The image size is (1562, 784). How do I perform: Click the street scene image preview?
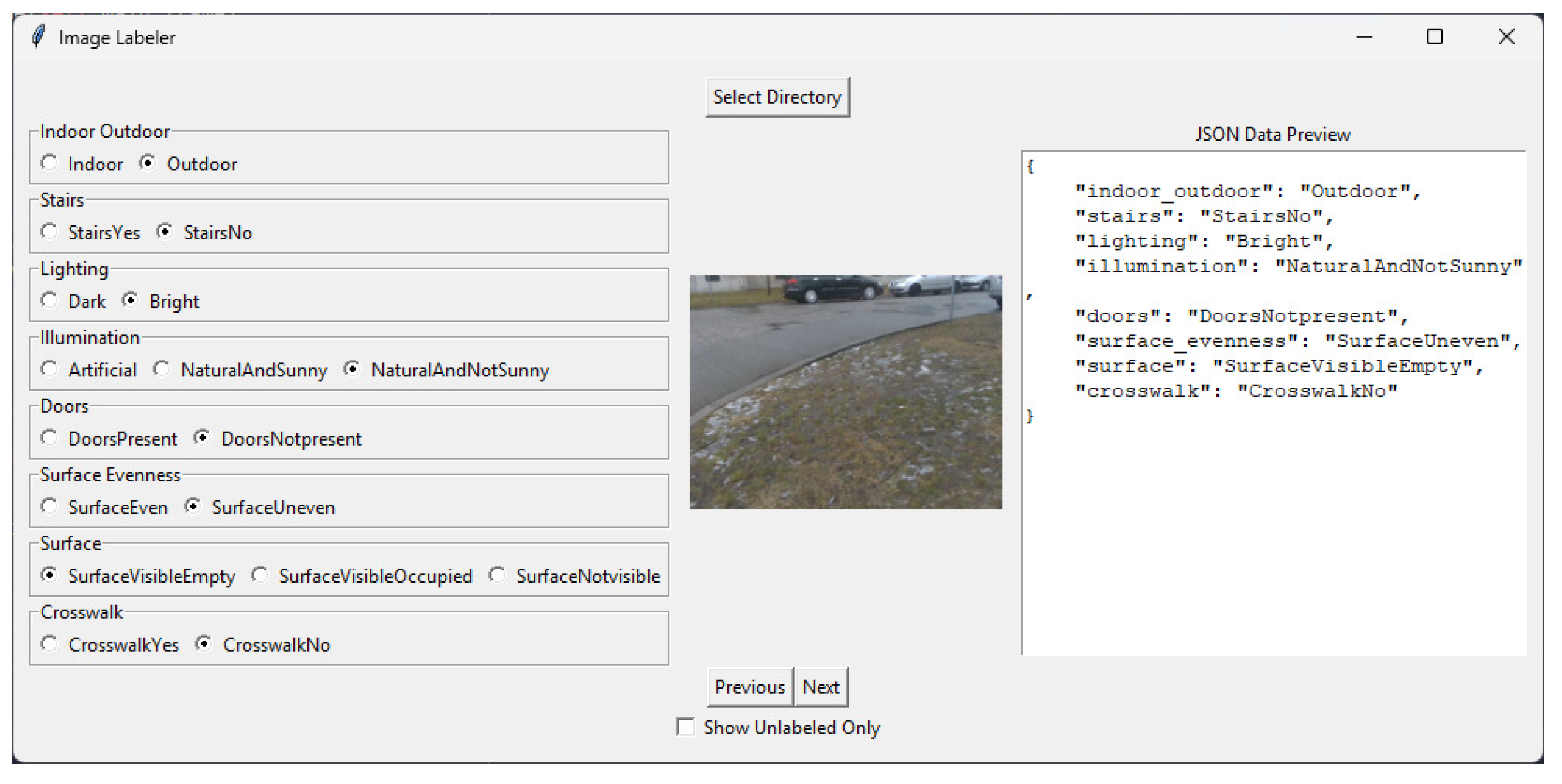tap(845, 392)
